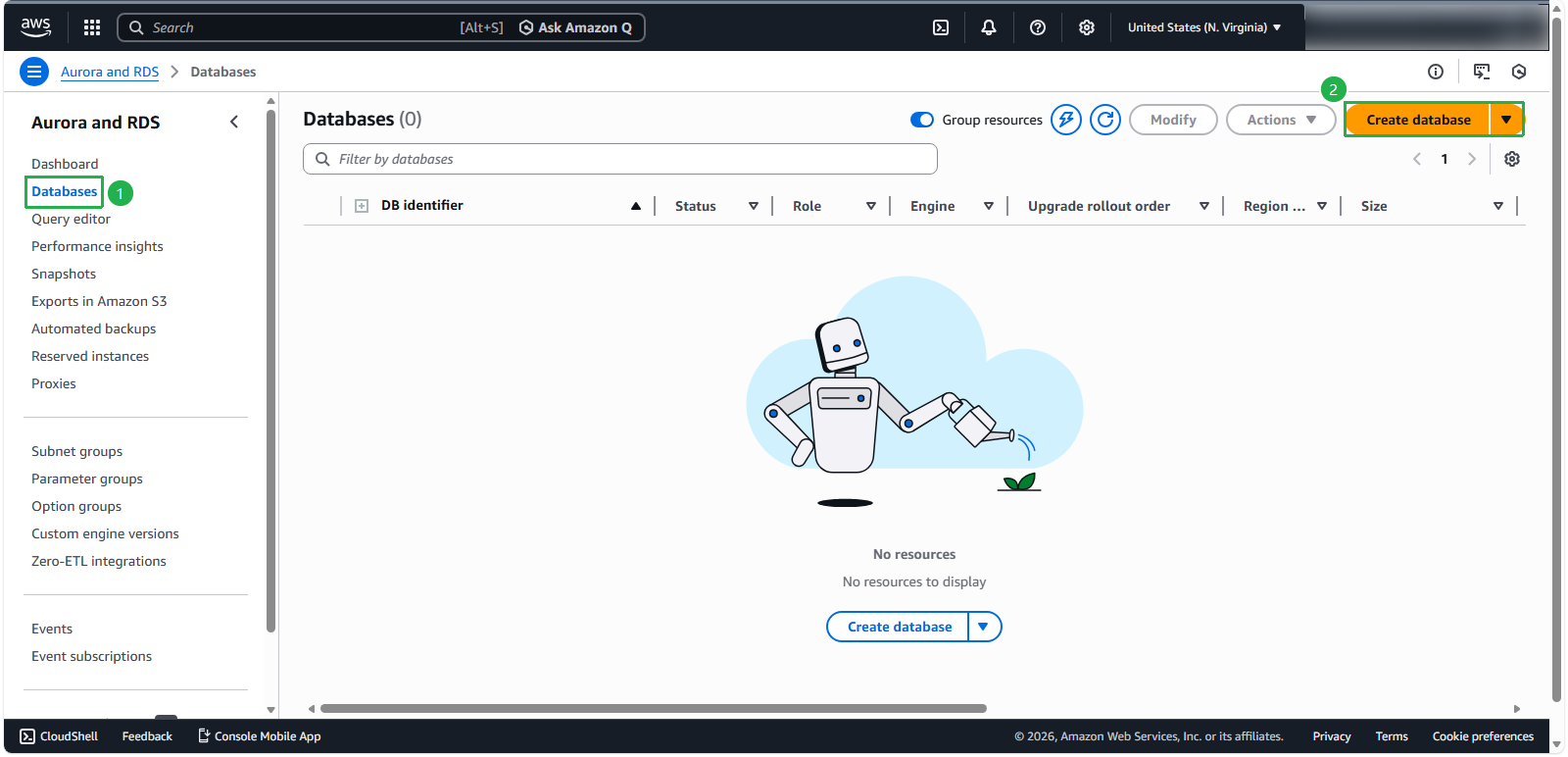Image resolution: width=1568 pixels, height=757 pixels.
Task: Open the tutorials panel icon
Action: pyautogui.click(x=1482, y=72)
